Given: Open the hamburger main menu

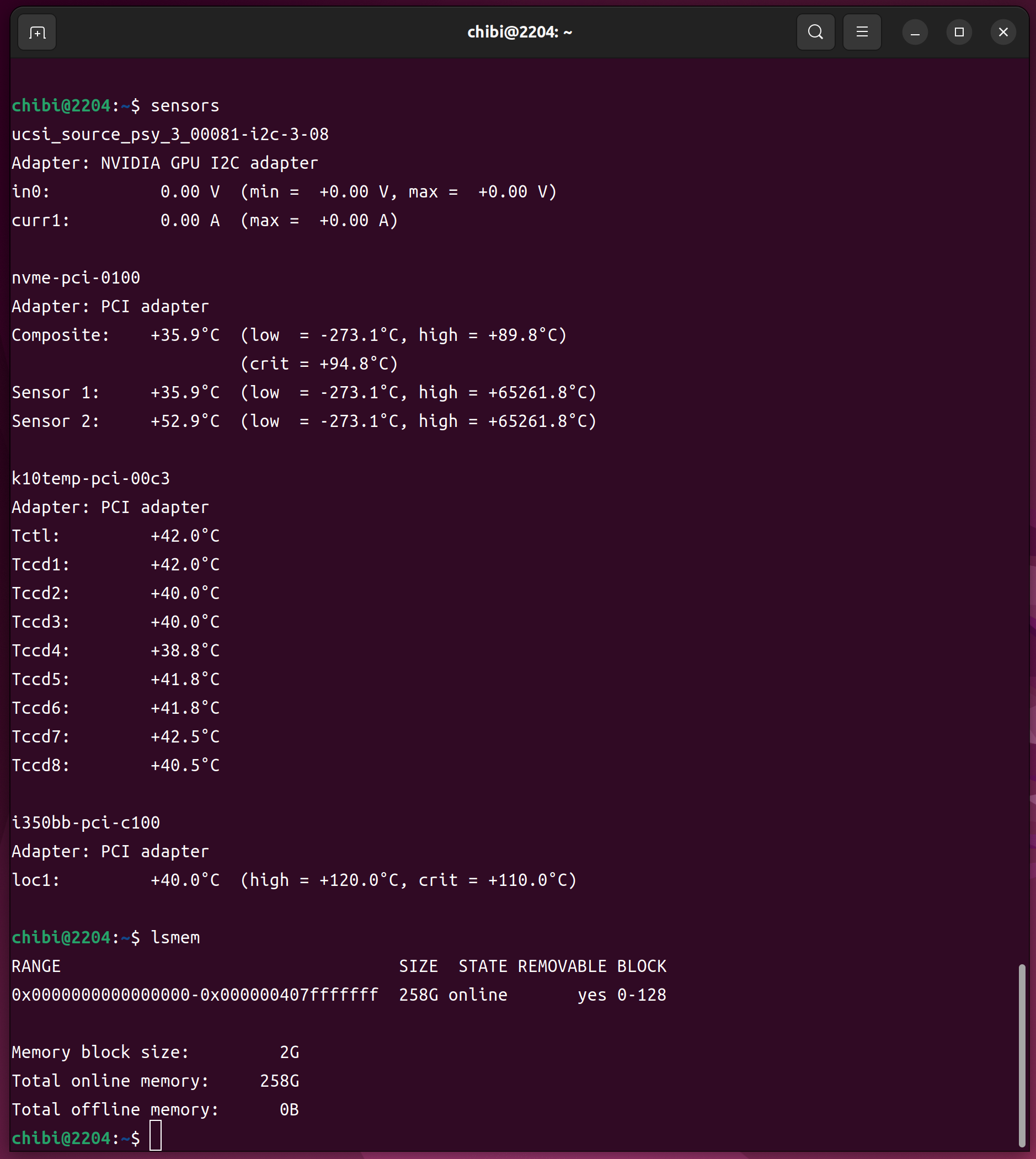Looking at the screenshot, I should tap(862, 33).
